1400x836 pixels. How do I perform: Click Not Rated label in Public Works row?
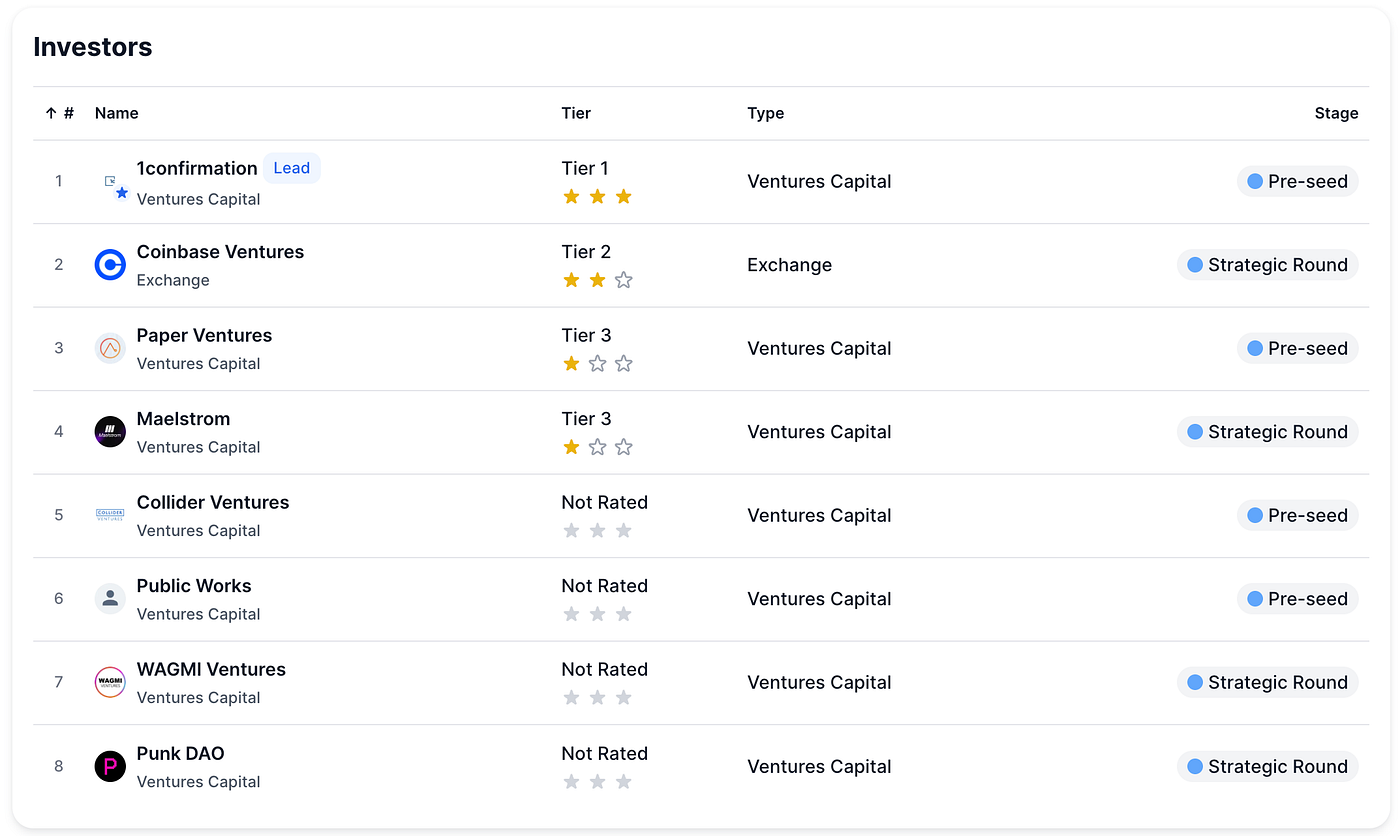(x=605, y=586)
